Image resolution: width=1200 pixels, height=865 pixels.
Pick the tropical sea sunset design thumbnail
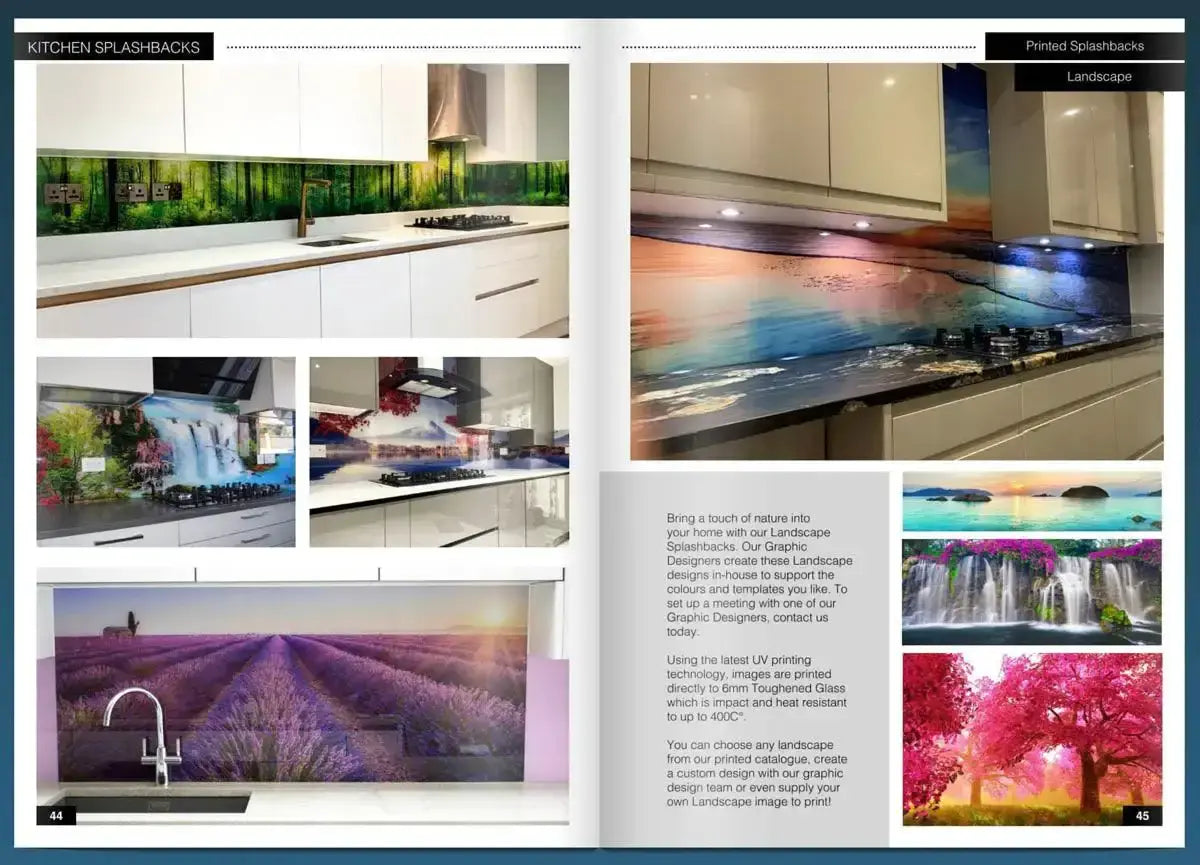pos(1031,501)
